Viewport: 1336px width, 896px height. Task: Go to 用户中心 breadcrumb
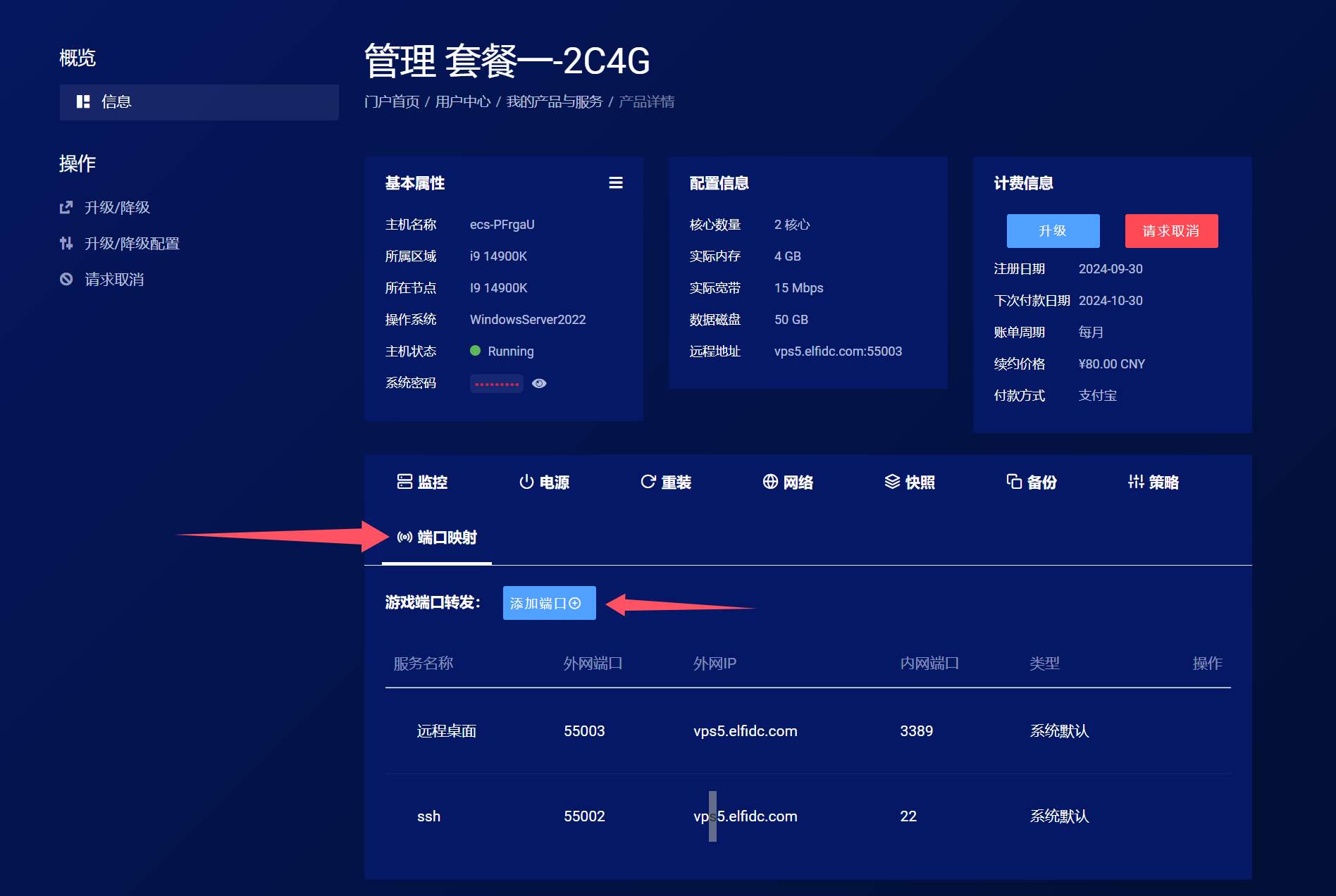[x=463, y=101]
